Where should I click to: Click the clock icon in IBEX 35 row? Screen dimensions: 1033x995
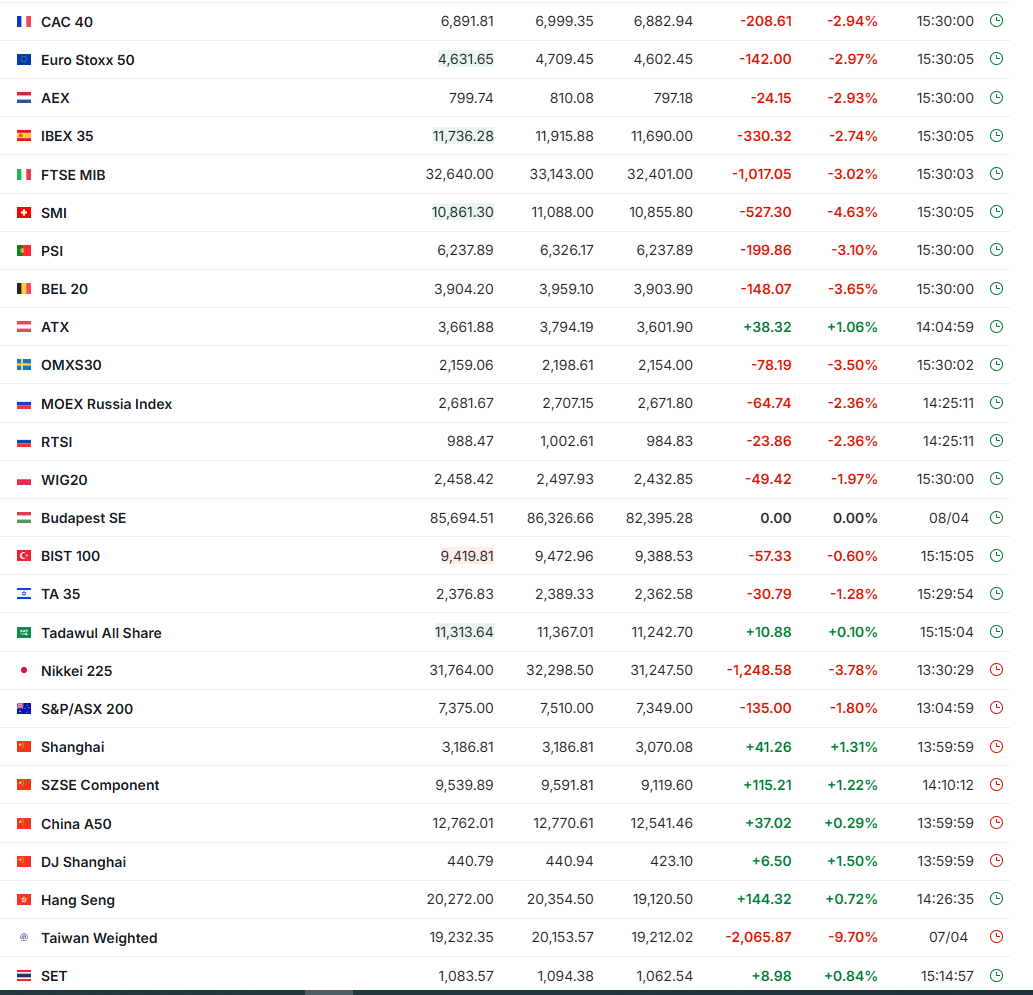pyautogui.click(x=997, y=136)
